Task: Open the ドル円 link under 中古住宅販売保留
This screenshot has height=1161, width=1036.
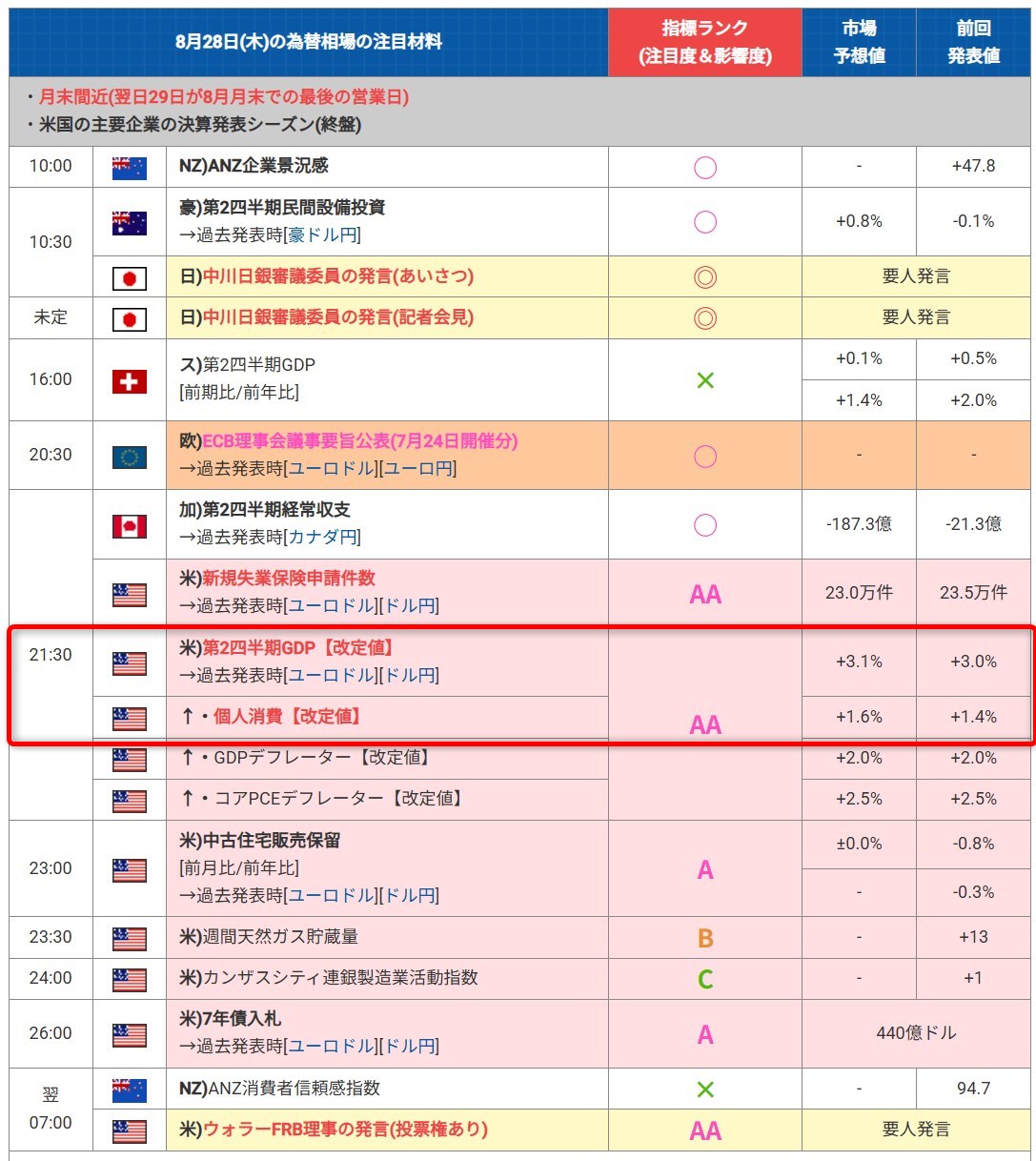Action: 409,896
